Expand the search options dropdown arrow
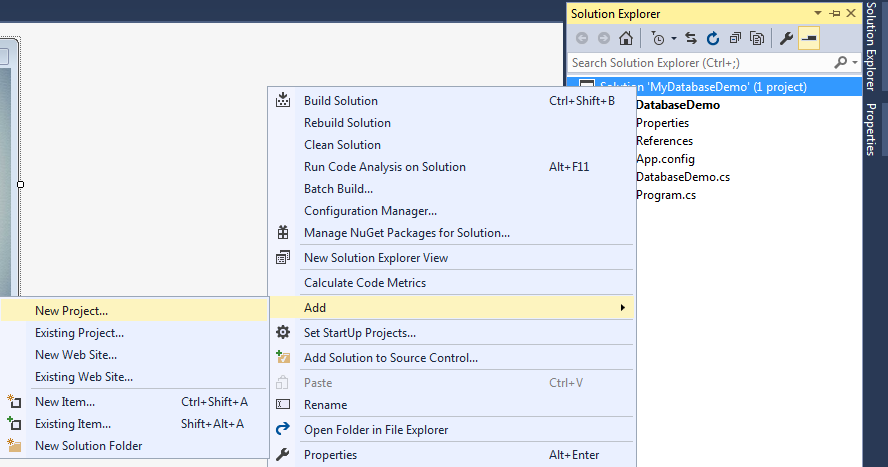The height and width of the screenshot is (467, 888). 854,63
